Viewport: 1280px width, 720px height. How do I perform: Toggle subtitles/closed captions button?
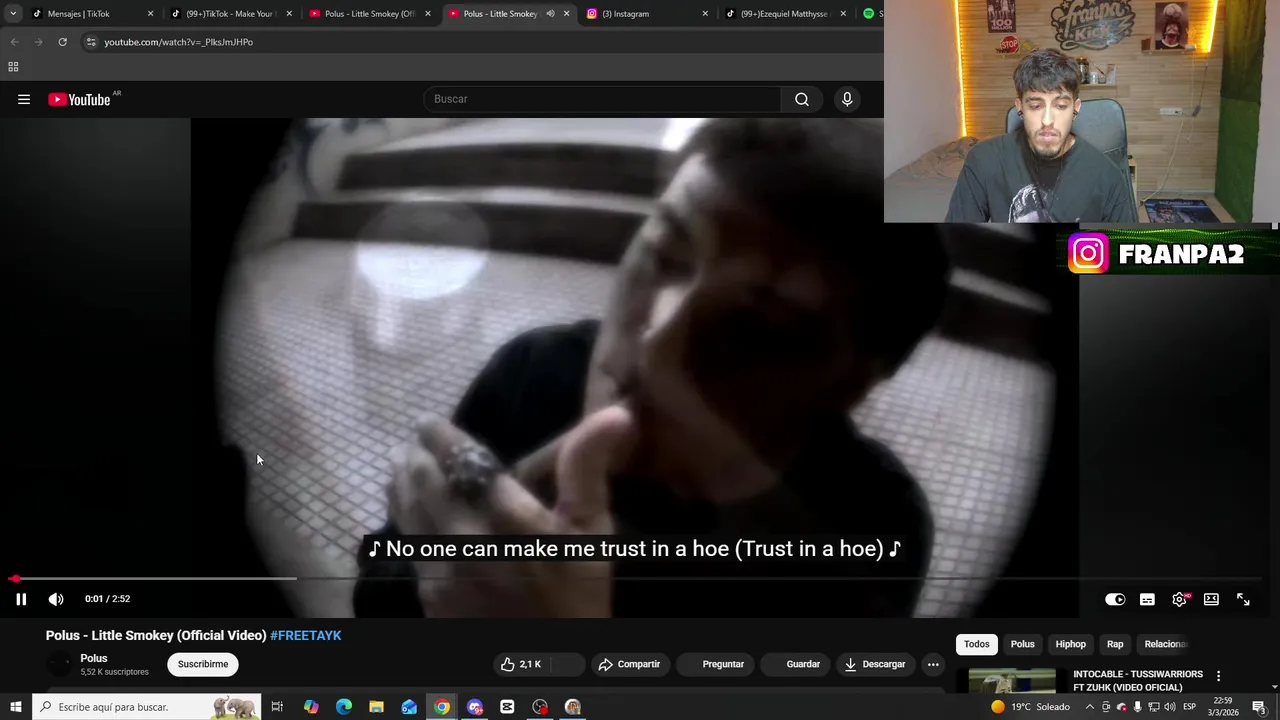click(x=1147, y=599)
